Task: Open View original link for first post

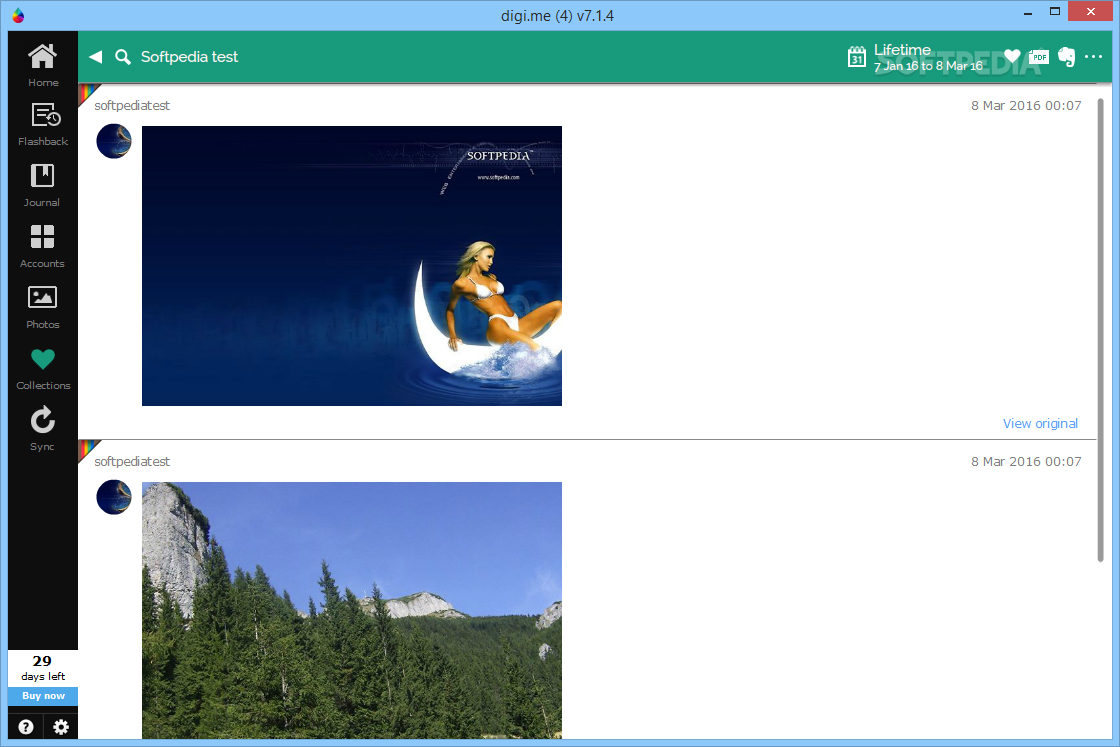Action: [1040, 423]
